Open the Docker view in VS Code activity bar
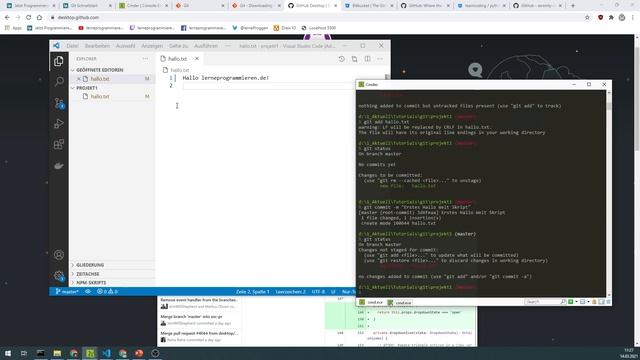Screen dimensions: 640x360 coord(59,165)
